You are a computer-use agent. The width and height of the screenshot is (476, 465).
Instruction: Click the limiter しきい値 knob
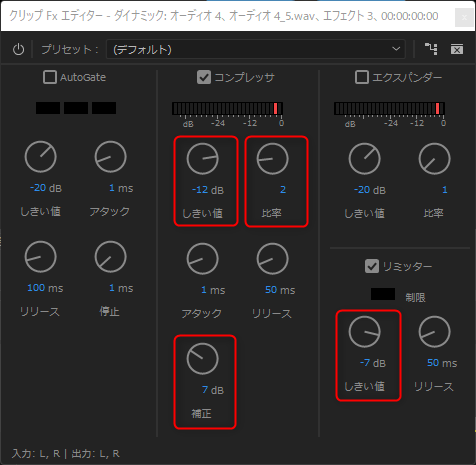pos(364,332)
